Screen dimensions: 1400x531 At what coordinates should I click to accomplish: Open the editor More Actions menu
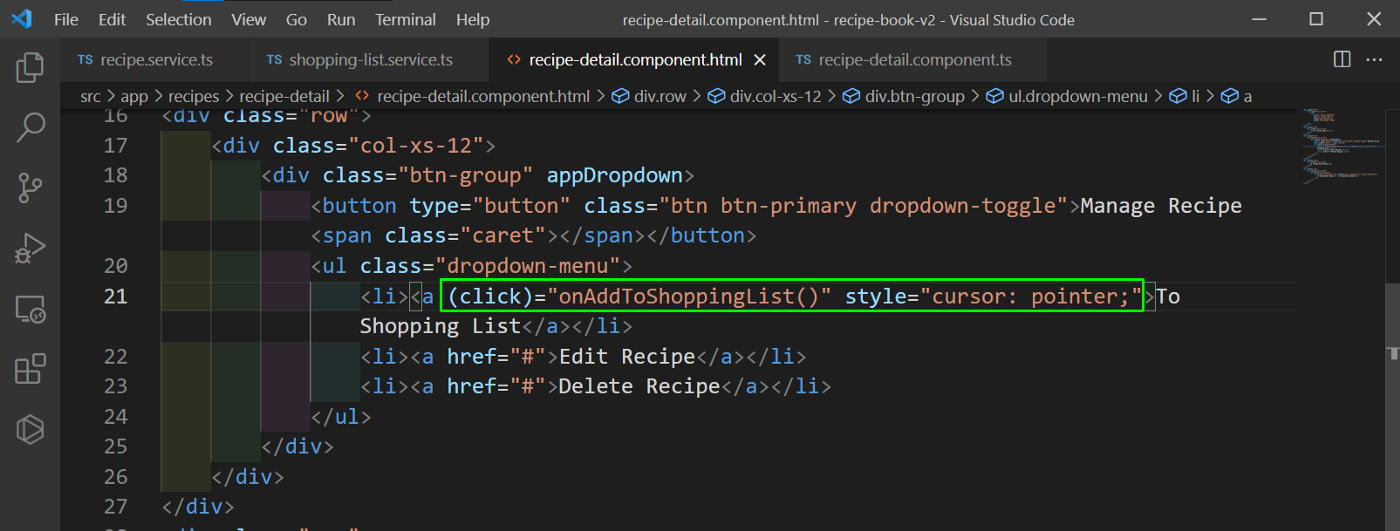pyautogui.click(x=1373, y=60)
